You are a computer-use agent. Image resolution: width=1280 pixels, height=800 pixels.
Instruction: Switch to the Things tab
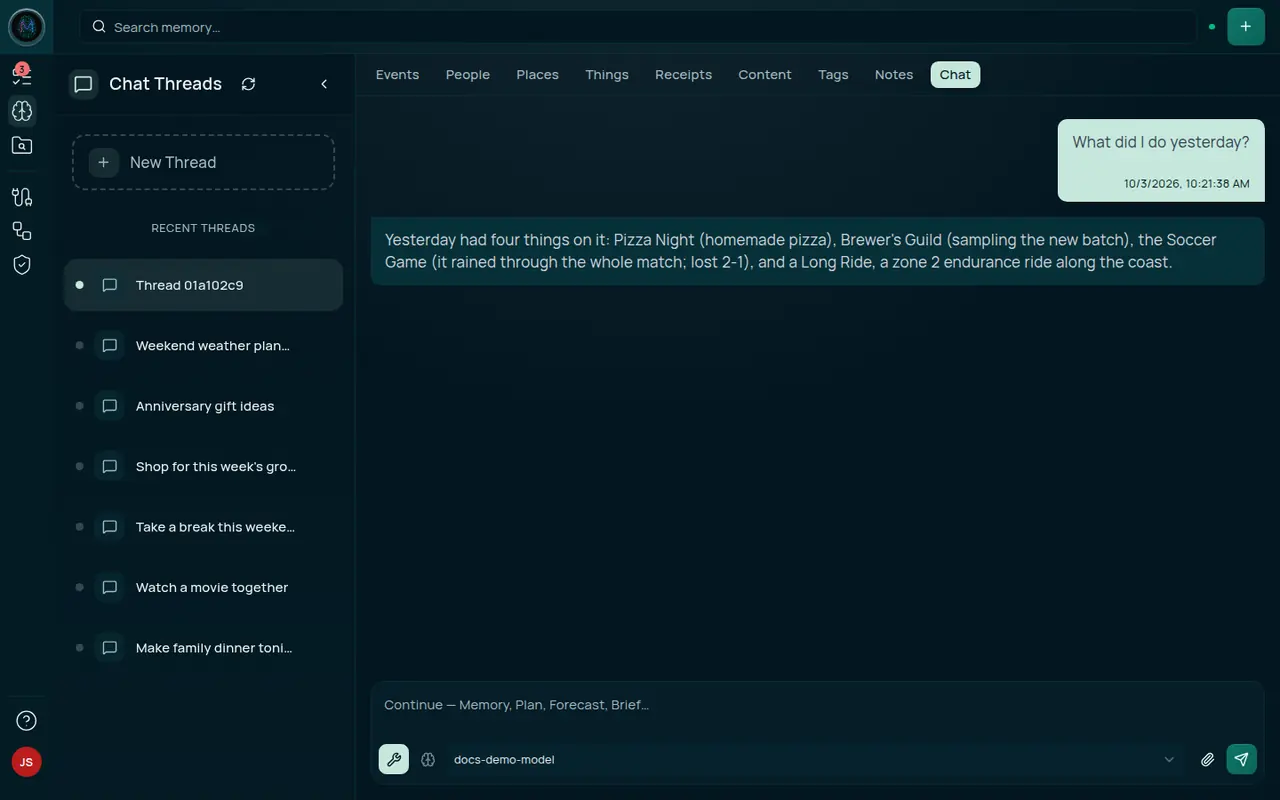point(607,75)
